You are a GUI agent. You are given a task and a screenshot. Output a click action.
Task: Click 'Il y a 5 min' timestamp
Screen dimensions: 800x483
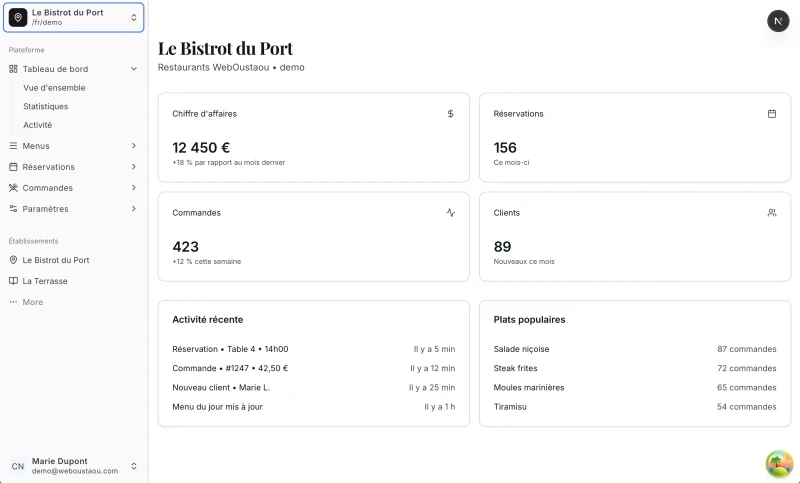click(434, 349)
